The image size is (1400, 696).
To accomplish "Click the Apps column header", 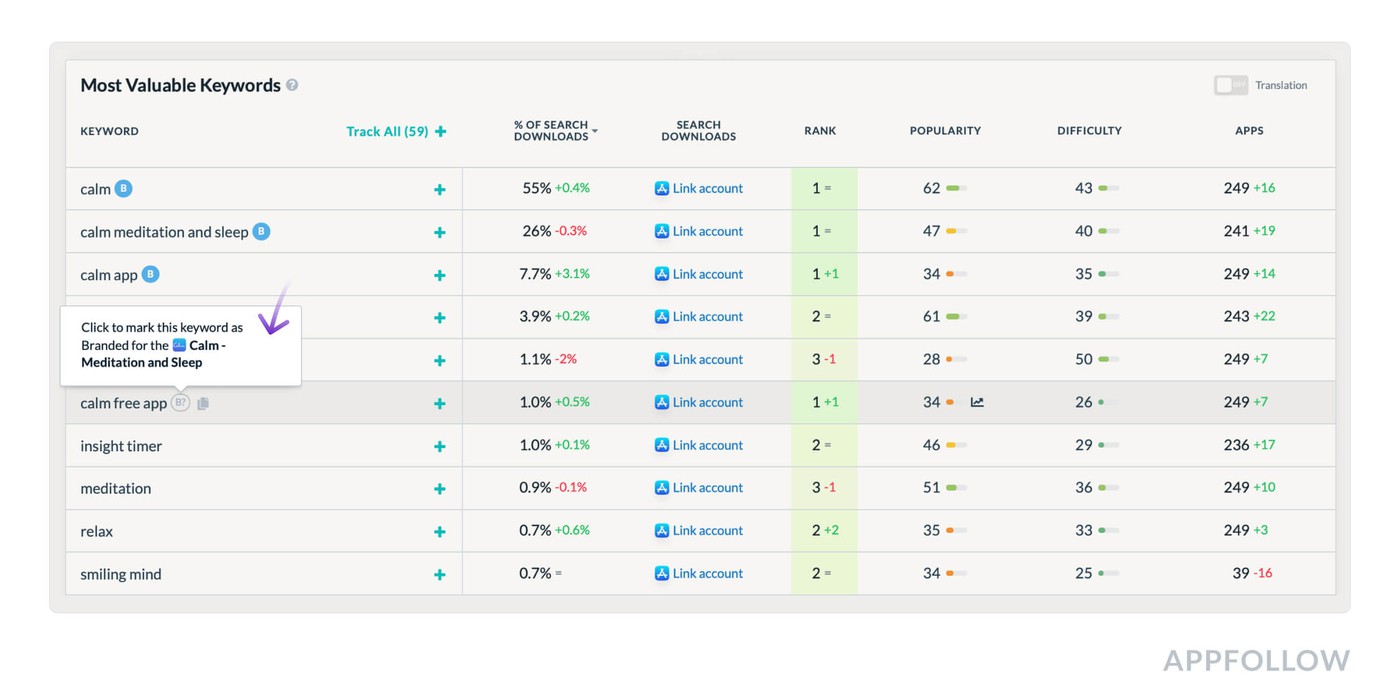I will point(1249,131).
